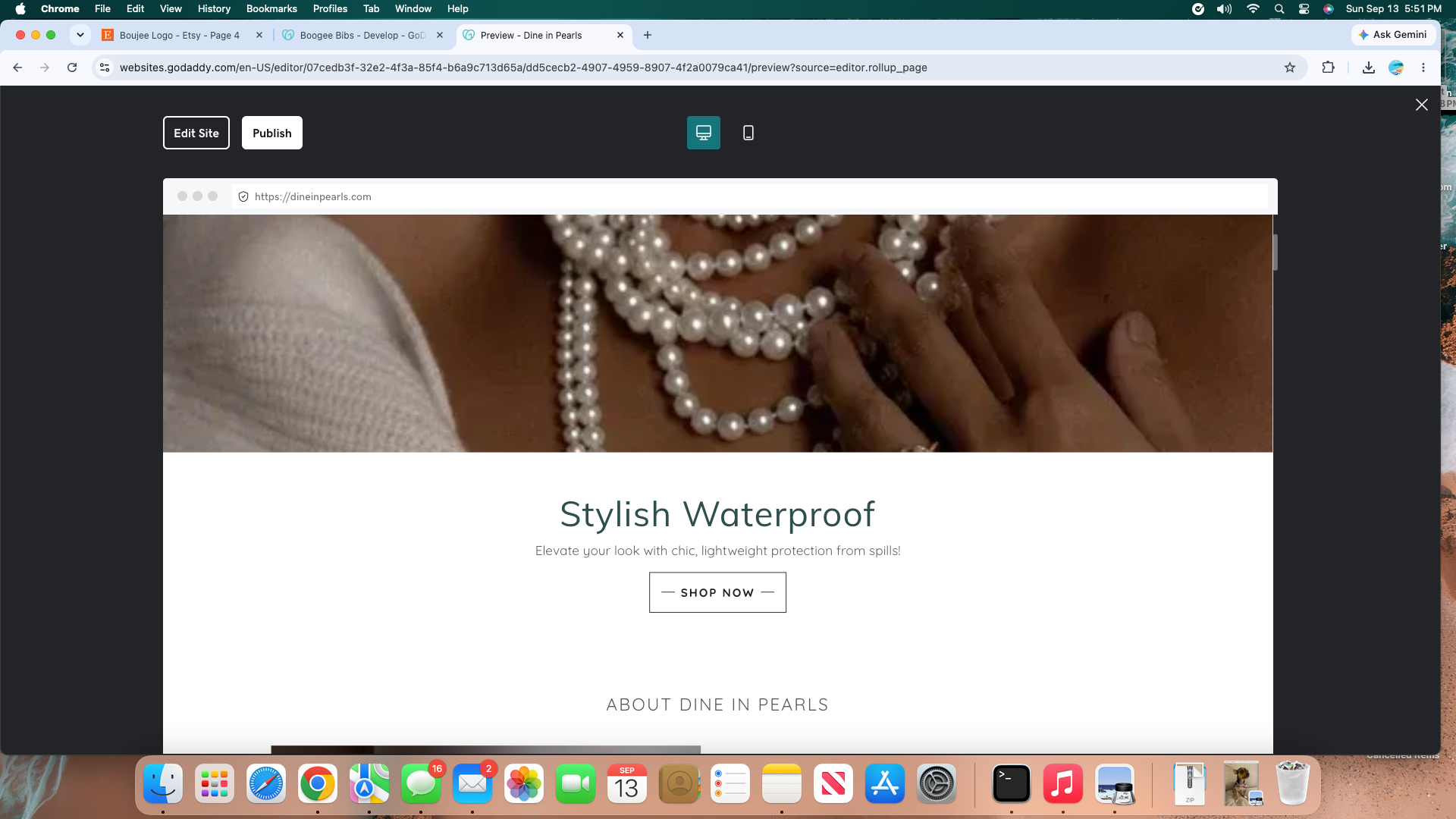
Task: Open Music from the Dock
Action: click(x=1063, y=783)
